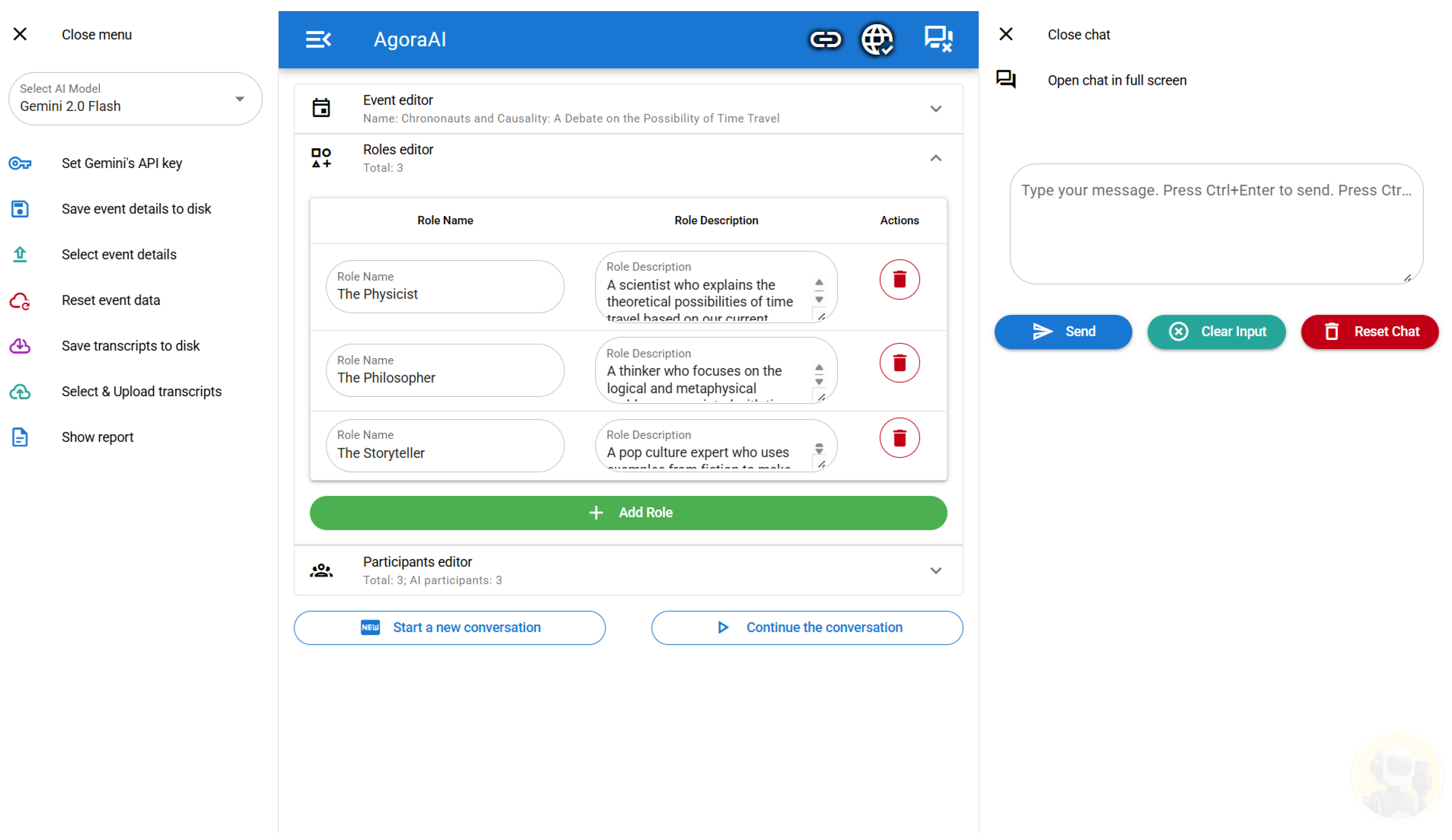Open chat in full screen
The width and height of the screenshot is (1452, 840).
pyautogui.click(x=1116, y=80)
